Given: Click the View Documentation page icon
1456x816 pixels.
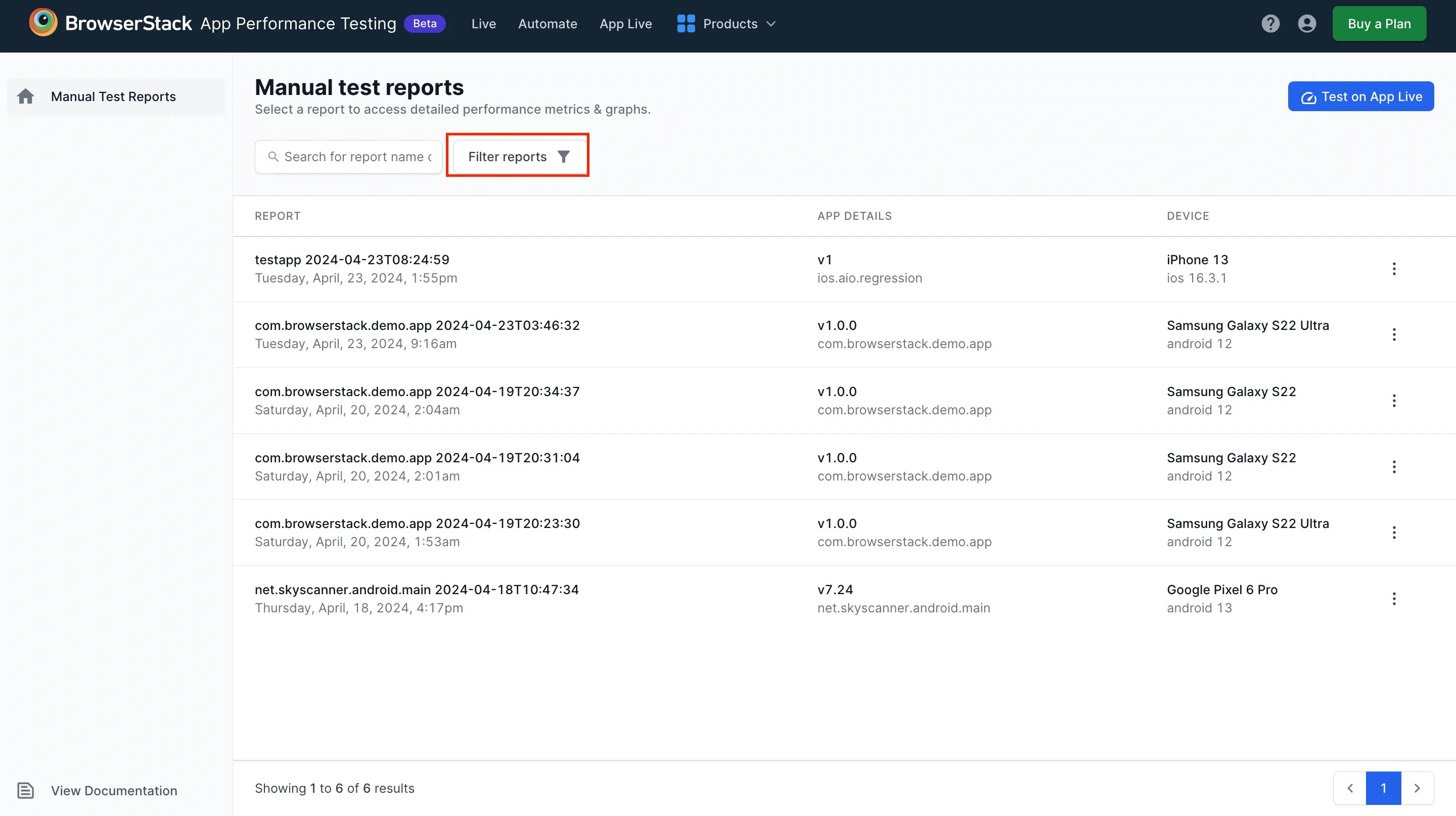Looking at the screenshot, I should 25,790.
